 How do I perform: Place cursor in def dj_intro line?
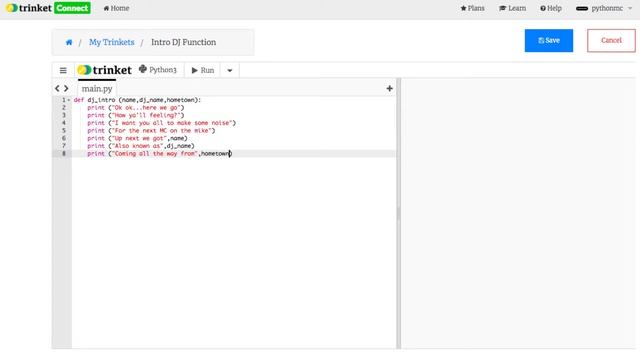coord(137,100)
